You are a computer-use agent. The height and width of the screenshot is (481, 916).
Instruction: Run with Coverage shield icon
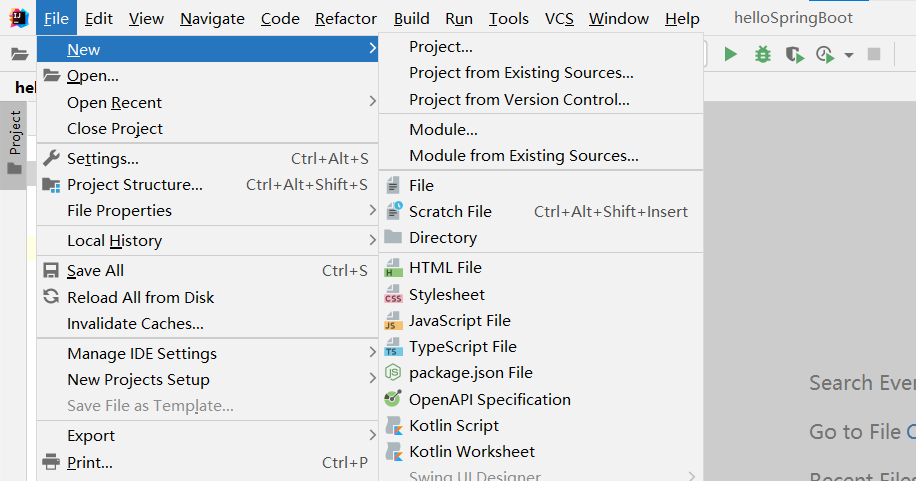tap(795, 54)
